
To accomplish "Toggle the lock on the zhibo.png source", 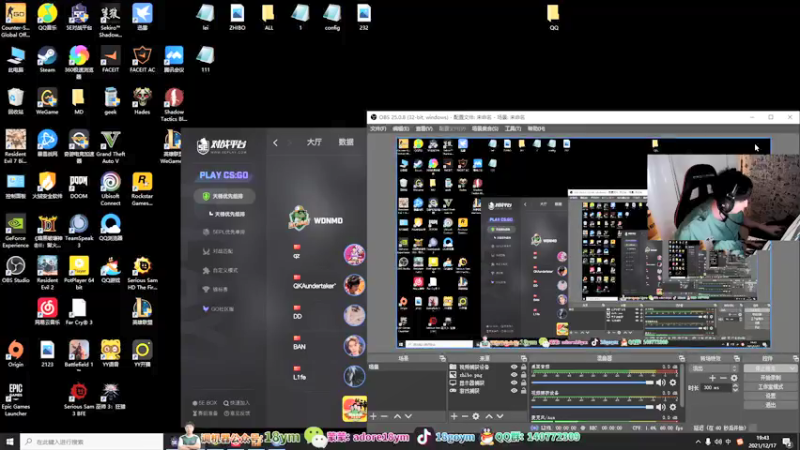I will tap(523, 374).
